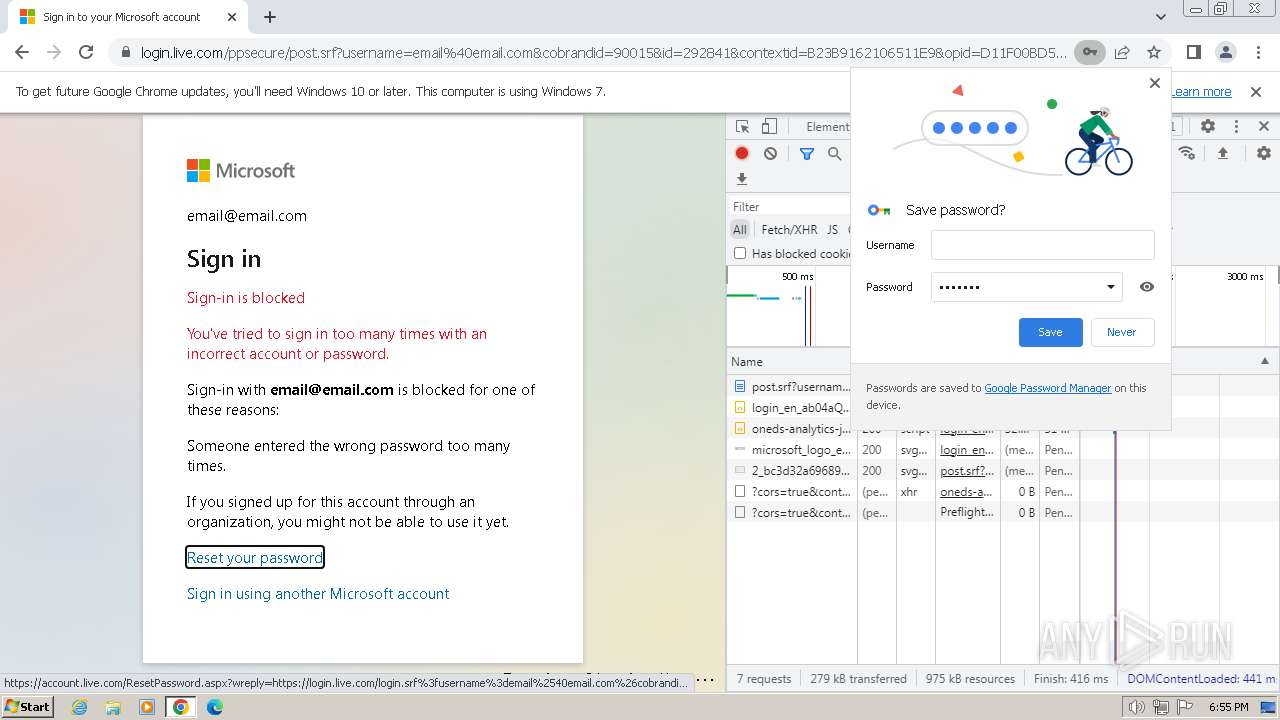1280x720 pixels.
Task: Select oneds-analytics-j... request row
Action: (x=791, y=428)
